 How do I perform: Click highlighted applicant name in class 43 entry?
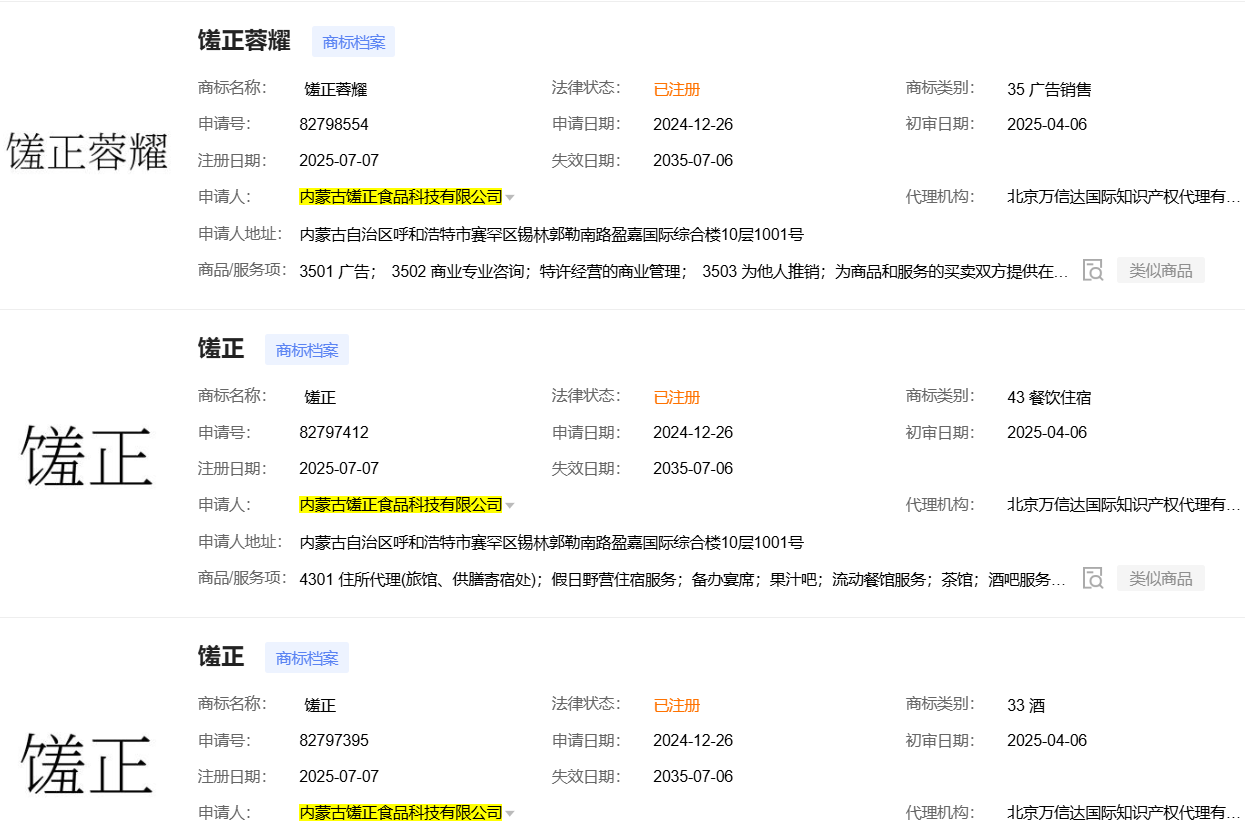pyautogui.click(x=400, y=505)
